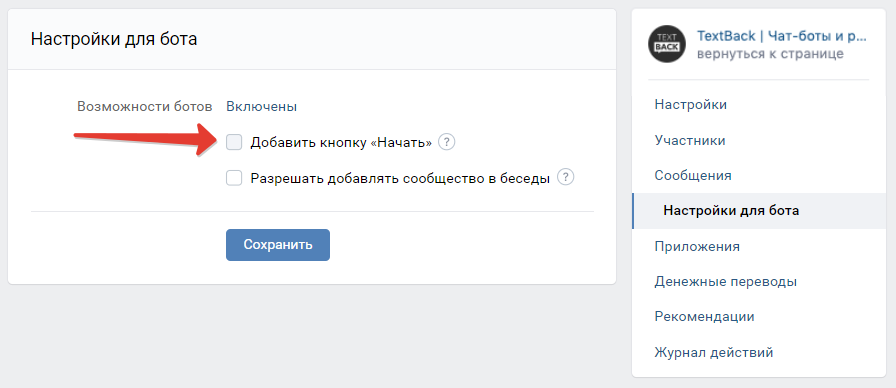This screenshot has height=388, width=896.
Task: Open TextBack | Чат-боты community link
Action: click(x=782, y=37)
